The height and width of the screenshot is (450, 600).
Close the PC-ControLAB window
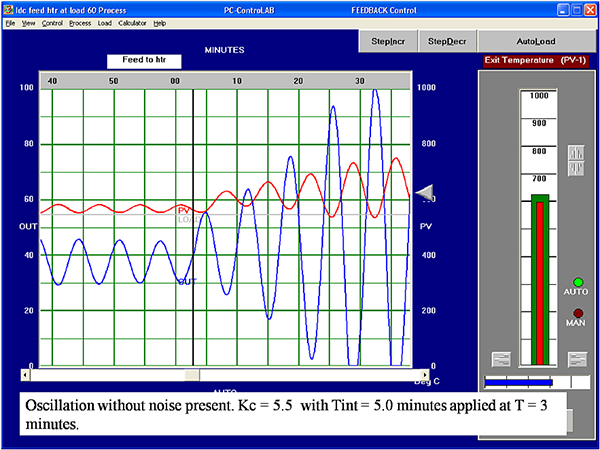click(x=590, y=10)
